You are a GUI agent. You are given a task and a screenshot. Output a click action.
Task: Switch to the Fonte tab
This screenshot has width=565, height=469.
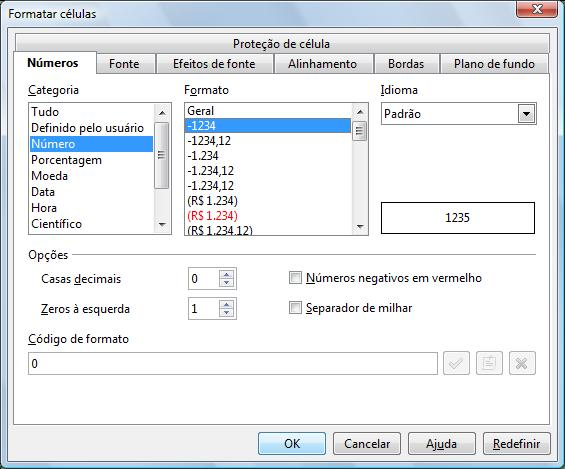[124, 64]
